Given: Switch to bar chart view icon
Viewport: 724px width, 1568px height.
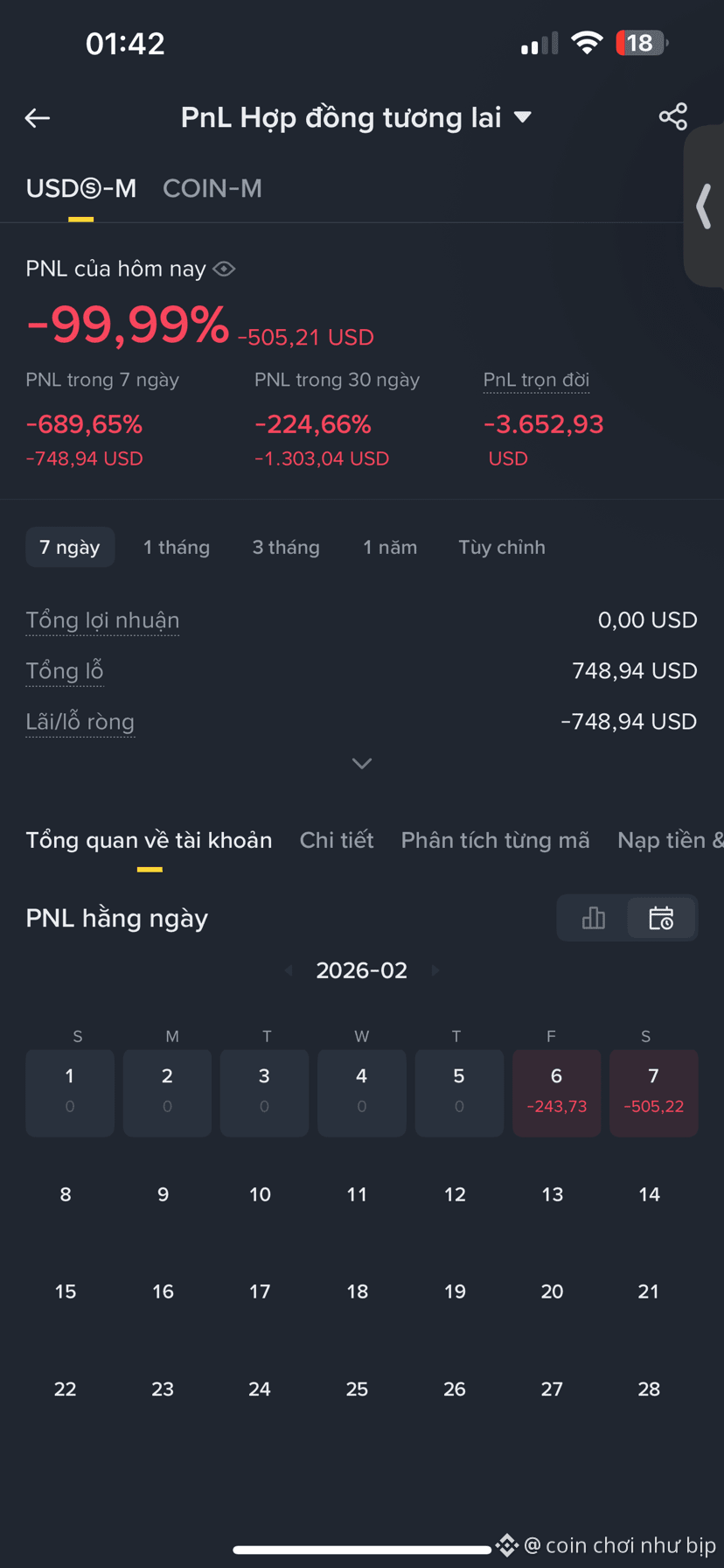Looking at the screenshot, I should pos(594,918).
